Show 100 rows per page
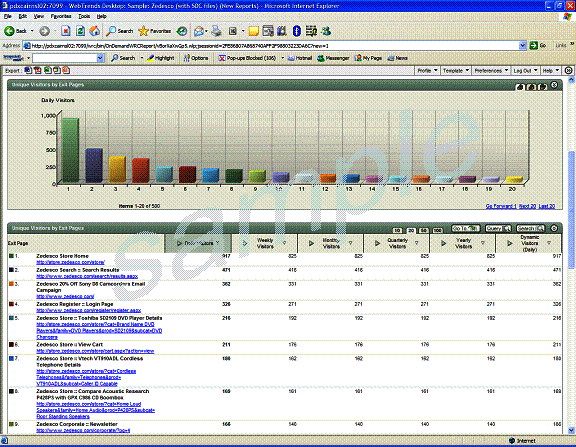This screenshot has width=576, height=447. [437, 230]
